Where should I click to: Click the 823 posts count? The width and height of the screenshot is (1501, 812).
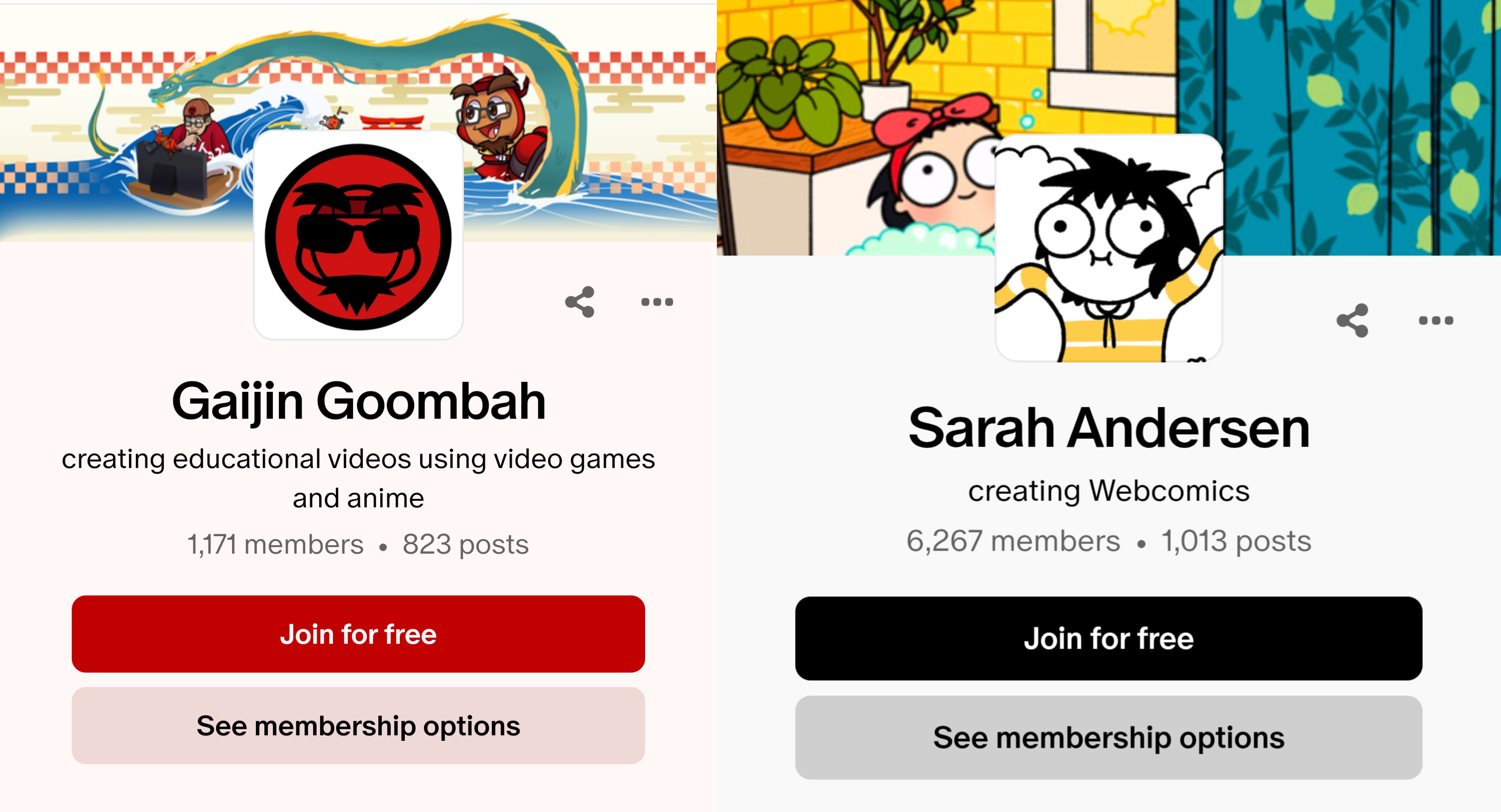point(465,545)
